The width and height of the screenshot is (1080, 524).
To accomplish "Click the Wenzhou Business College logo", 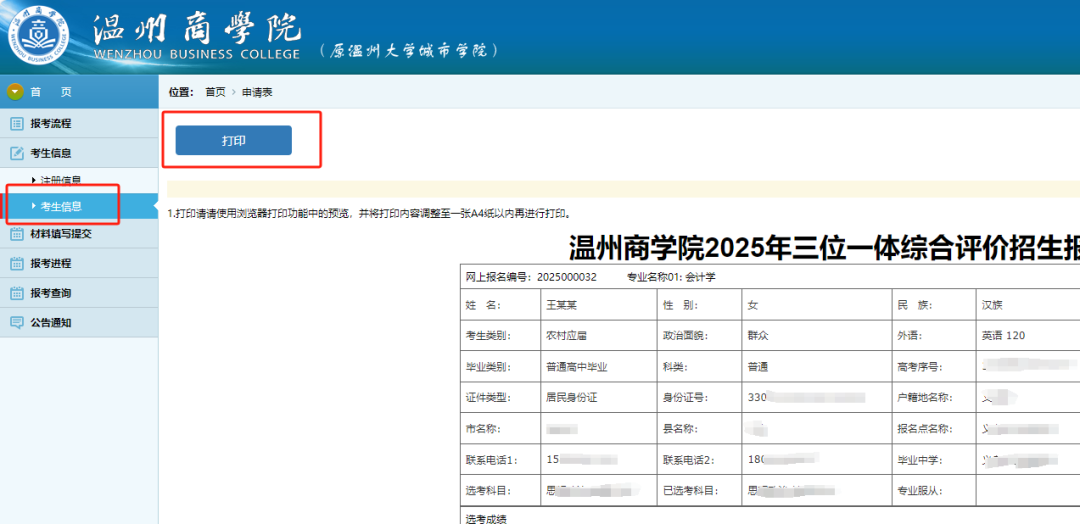I will pos(40,36).
